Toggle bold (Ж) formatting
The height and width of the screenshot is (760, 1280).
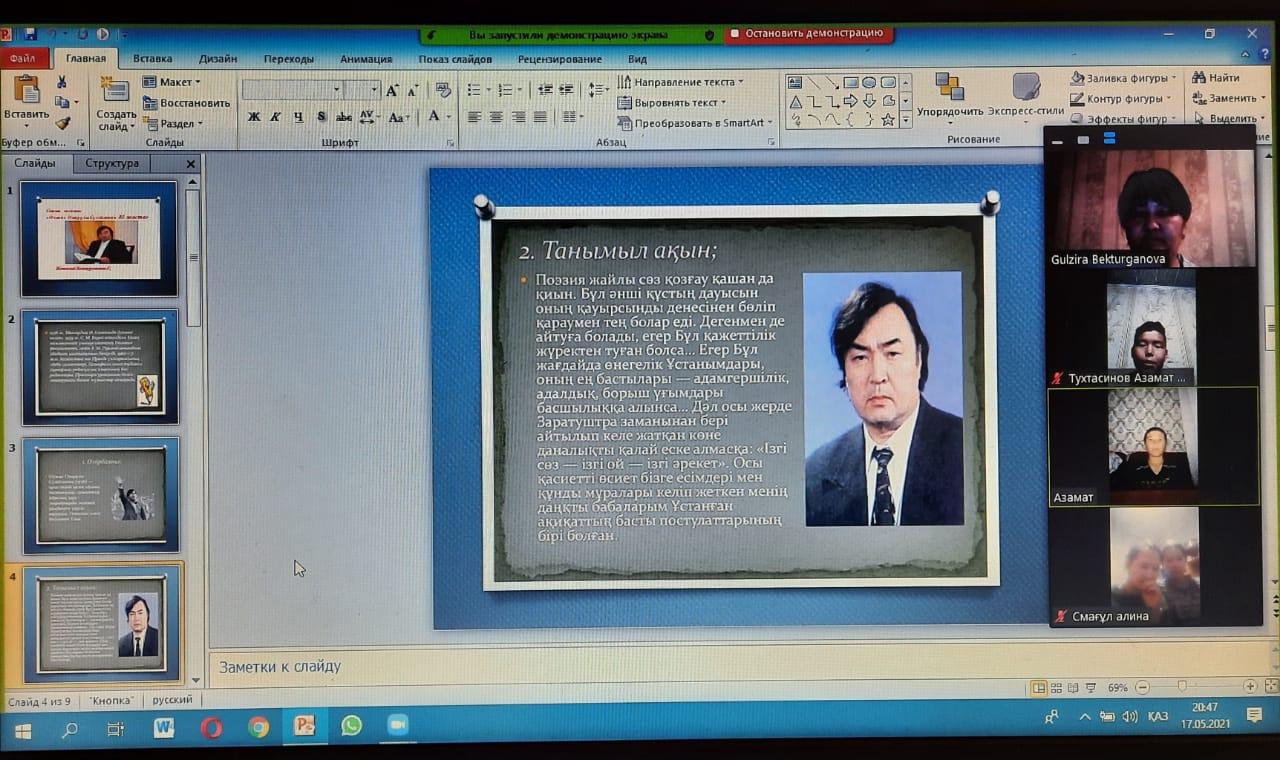254,117
